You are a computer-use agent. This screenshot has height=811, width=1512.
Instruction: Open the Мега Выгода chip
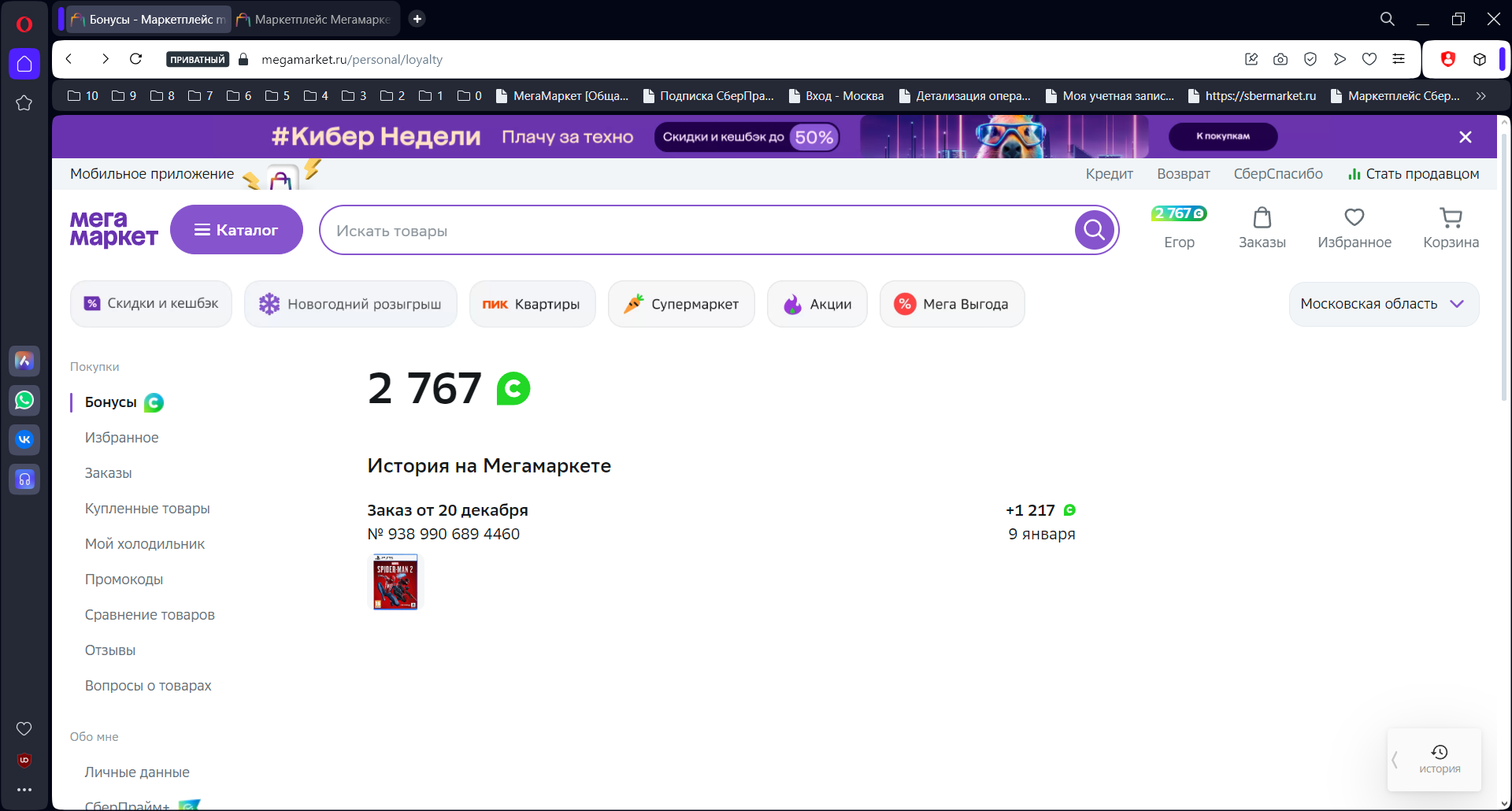pos(952,304)
